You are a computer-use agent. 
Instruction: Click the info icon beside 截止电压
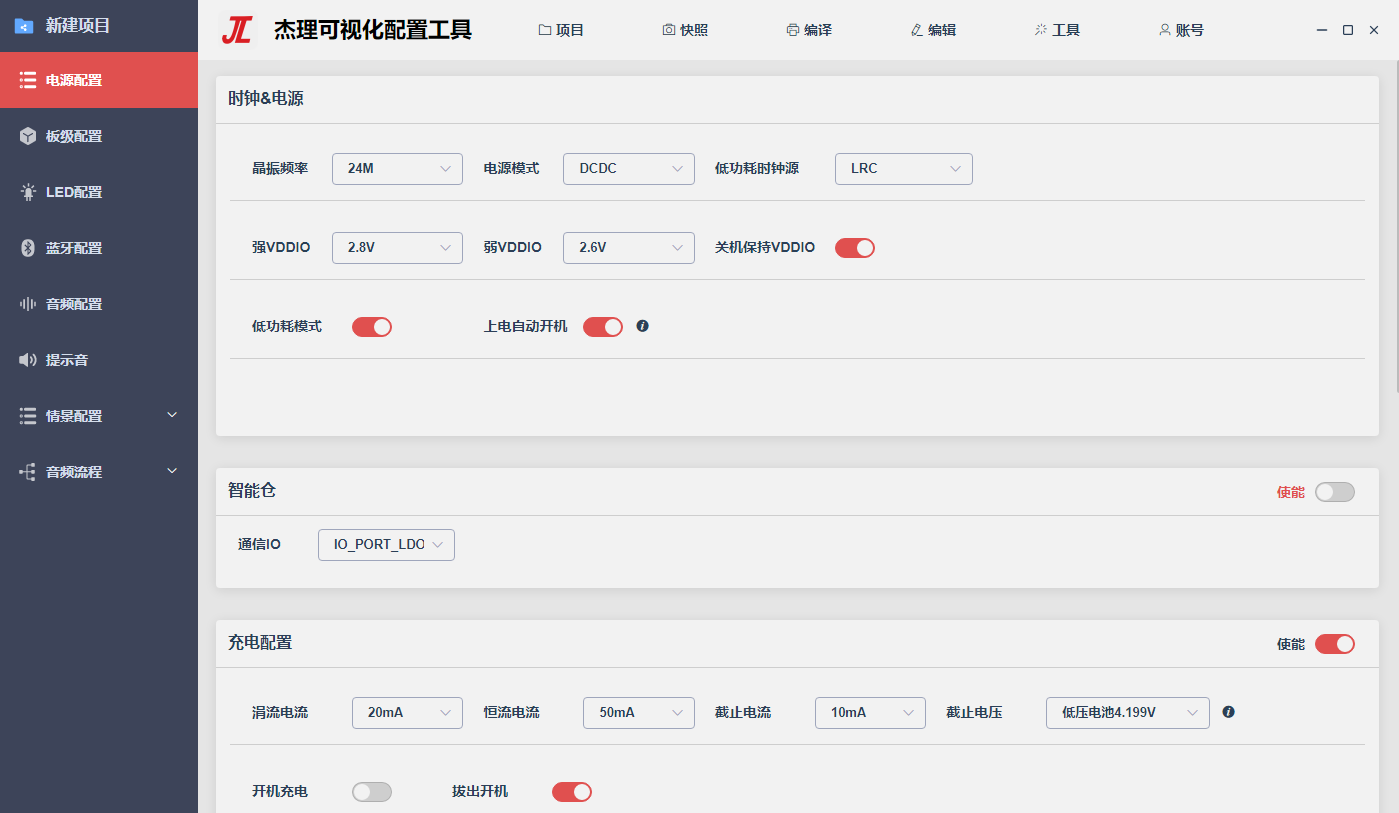point(1229,712)
